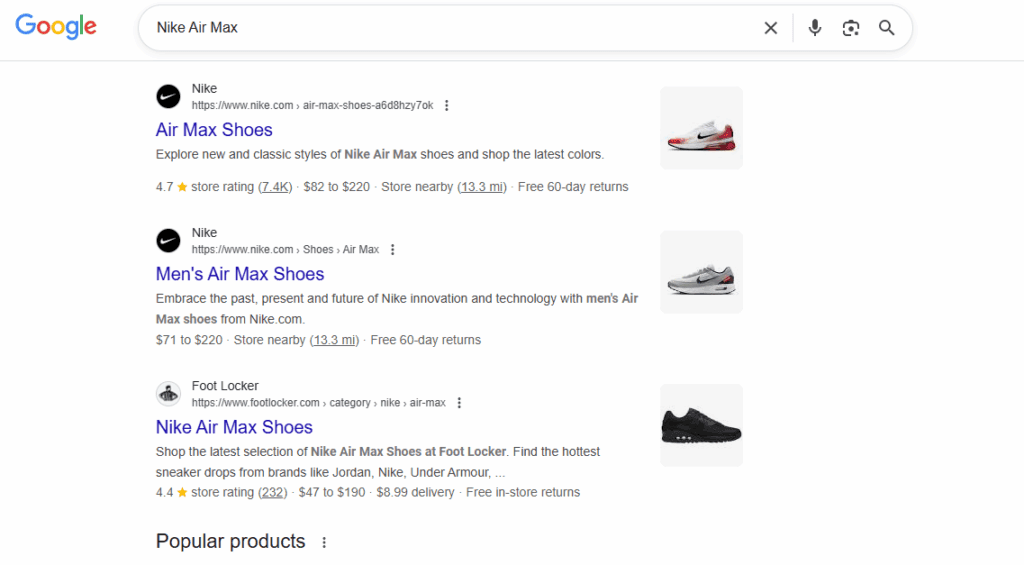
Task: Click the red and white shoe thumbnail
Action: pos(701,128)
